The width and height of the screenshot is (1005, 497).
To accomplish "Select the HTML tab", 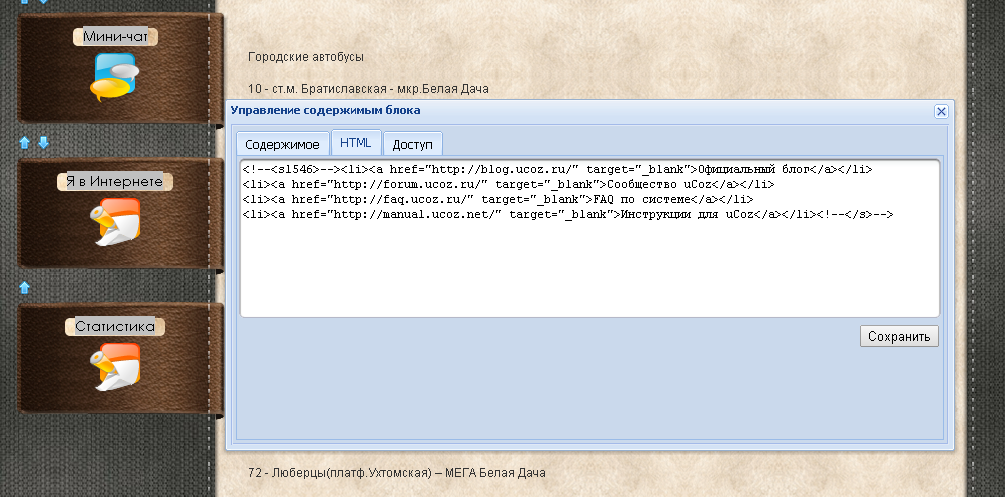I will (356, 142).
